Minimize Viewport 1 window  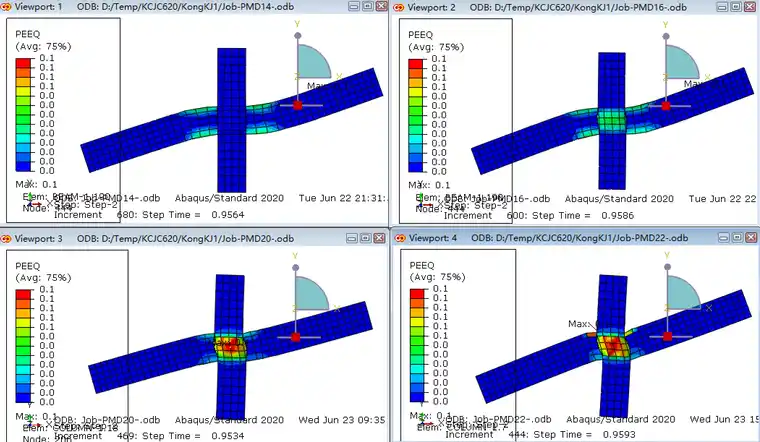pyautogui.click(x=350, y=8)
